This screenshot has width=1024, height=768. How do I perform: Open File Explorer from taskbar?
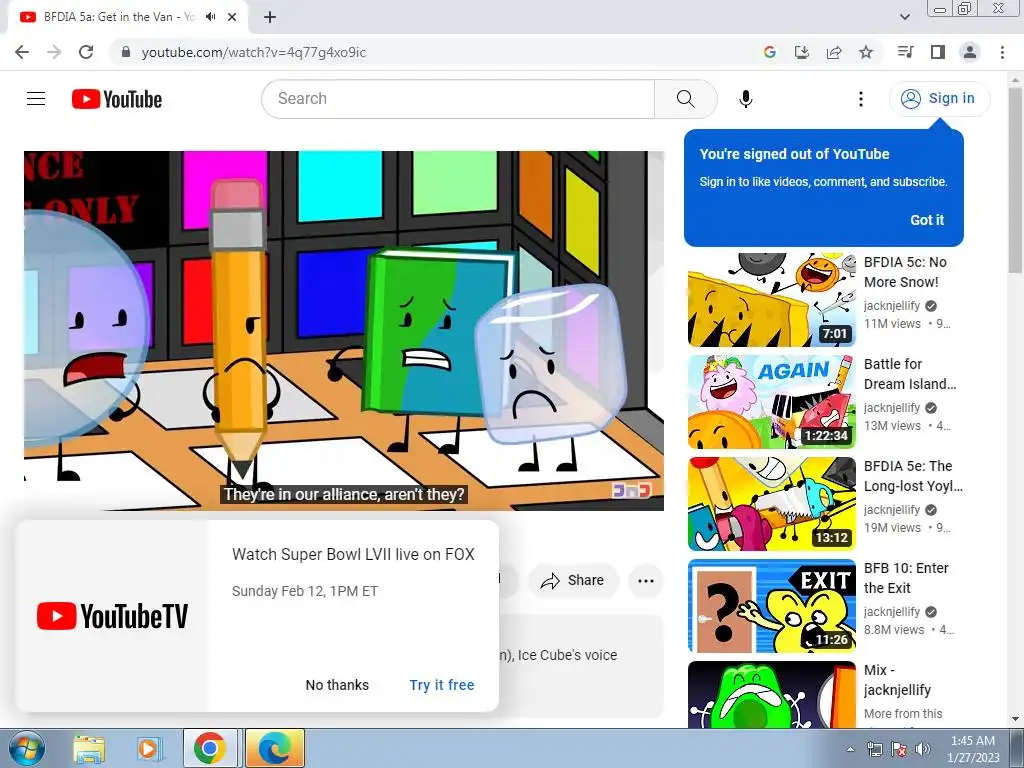coord(89,749)
